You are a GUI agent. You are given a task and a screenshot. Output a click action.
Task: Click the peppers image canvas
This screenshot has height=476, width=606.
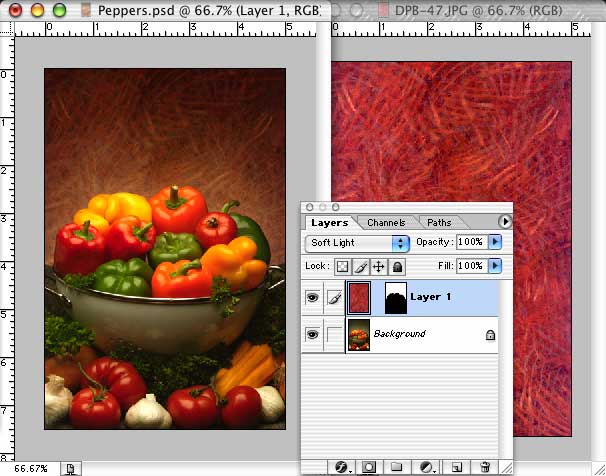click(x=165, y=249)
